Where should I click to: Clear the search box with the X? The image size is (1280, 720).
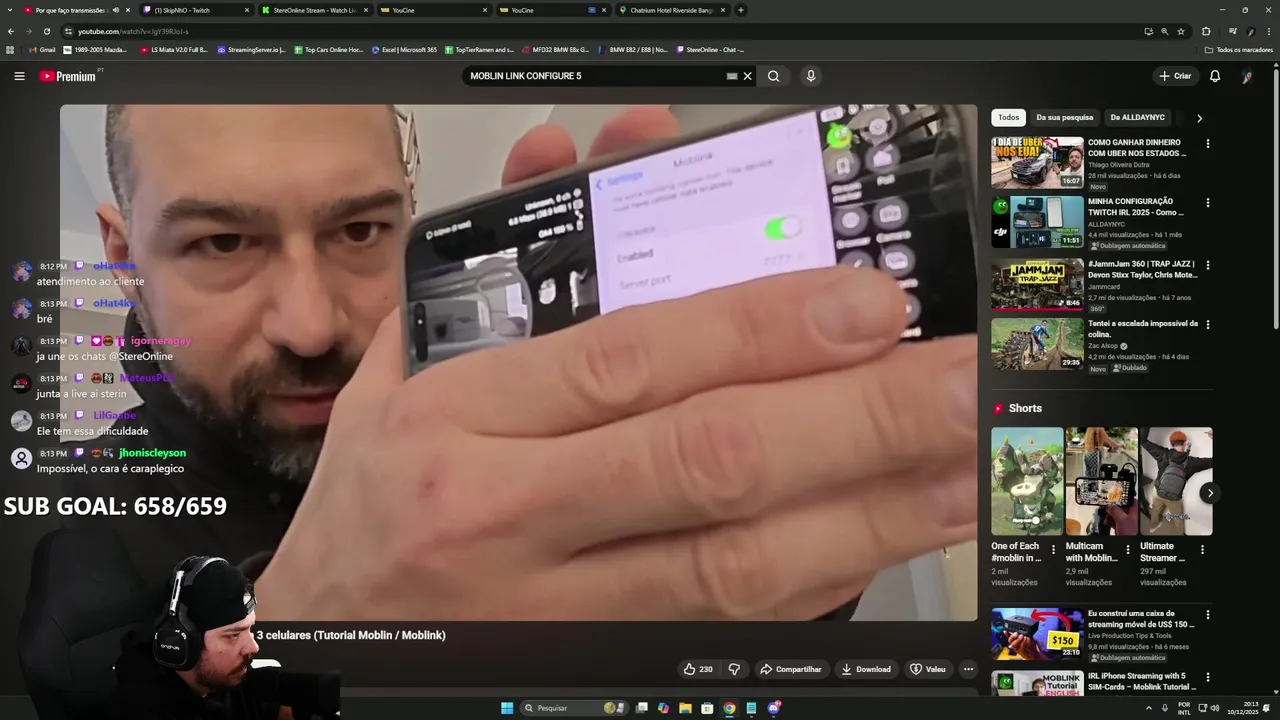tap(747, 76)
